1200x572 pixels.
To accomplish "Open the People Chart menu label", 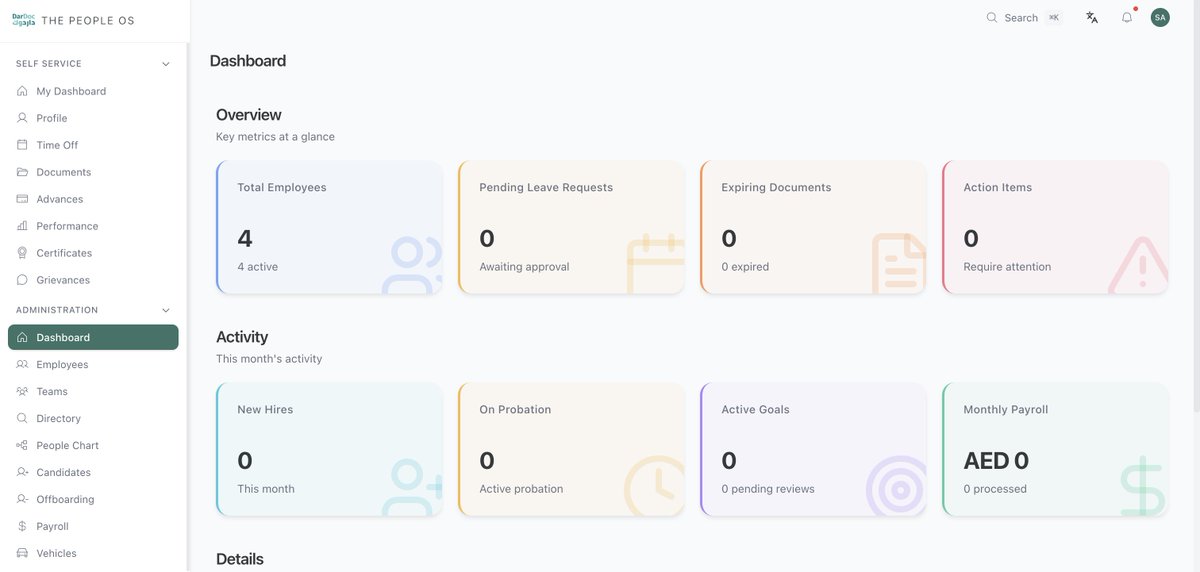I will point(68,446).
